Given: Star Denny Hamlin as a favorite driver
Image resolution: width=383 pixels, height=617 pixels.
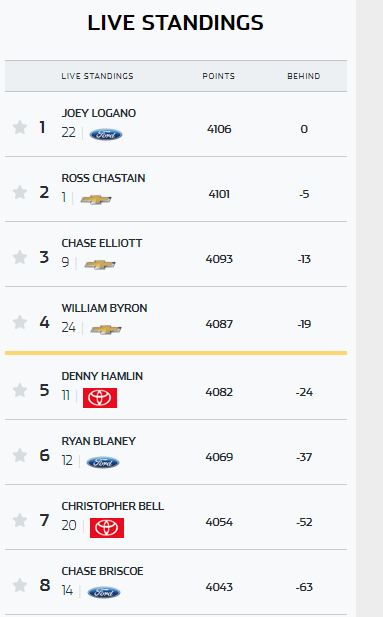Looking at the screenshot, I should pyautogui.click(x=20, y=390).
